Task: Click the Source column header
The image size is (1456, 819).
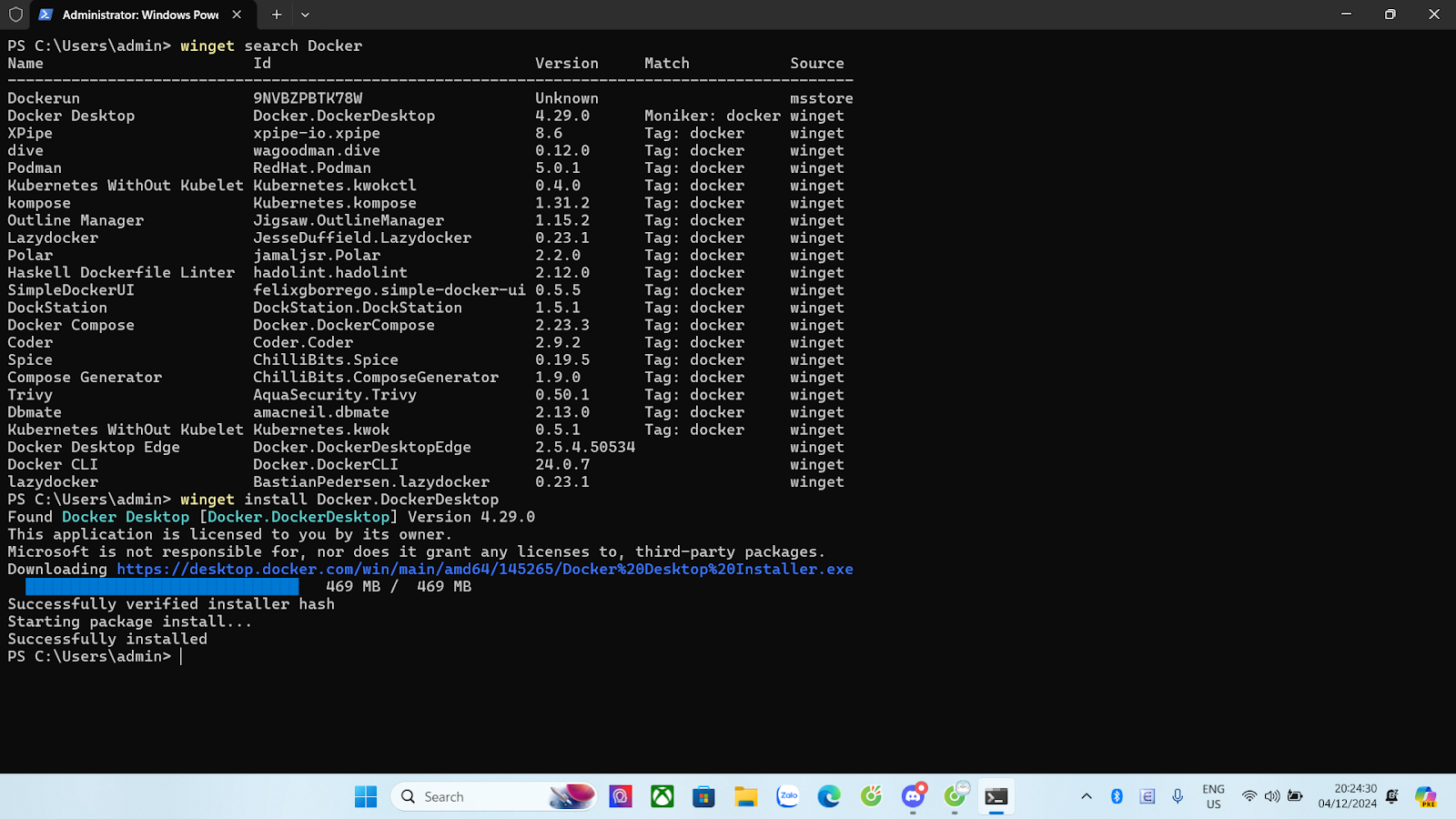Action: pos(817,63)
